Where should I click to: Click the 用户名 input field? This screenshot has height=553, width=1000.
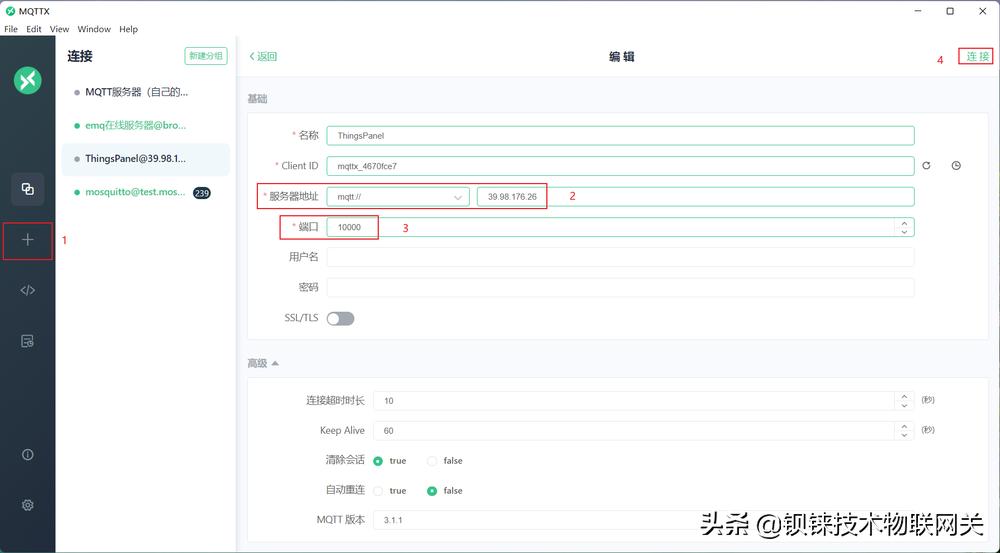pos(620,257)
